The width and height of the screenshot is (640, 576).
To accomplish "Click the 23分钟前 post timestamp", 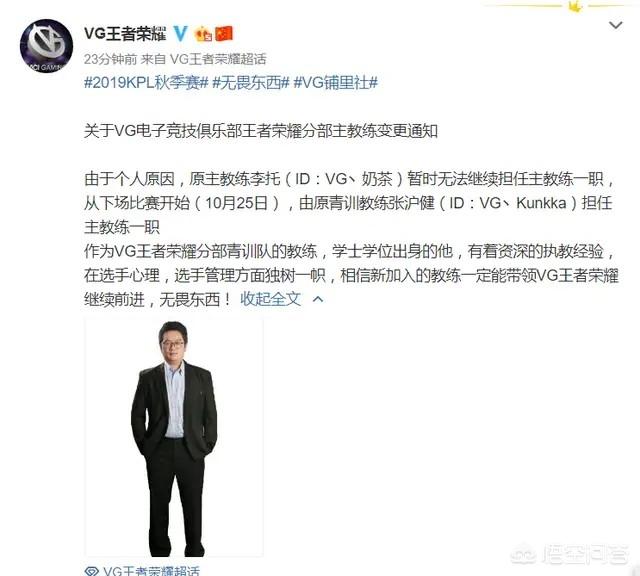I will pyautogui.click(x=111, y=59).
